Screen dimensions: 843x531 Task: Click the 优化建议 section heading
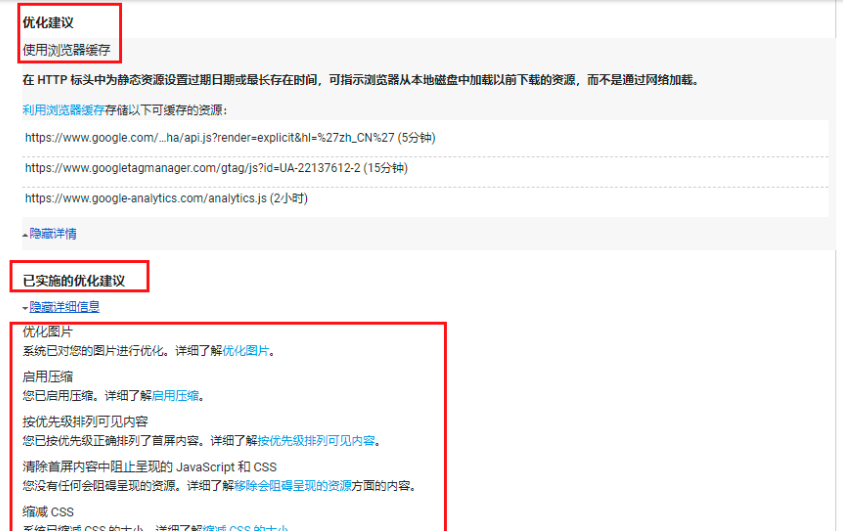pos(48,21)
